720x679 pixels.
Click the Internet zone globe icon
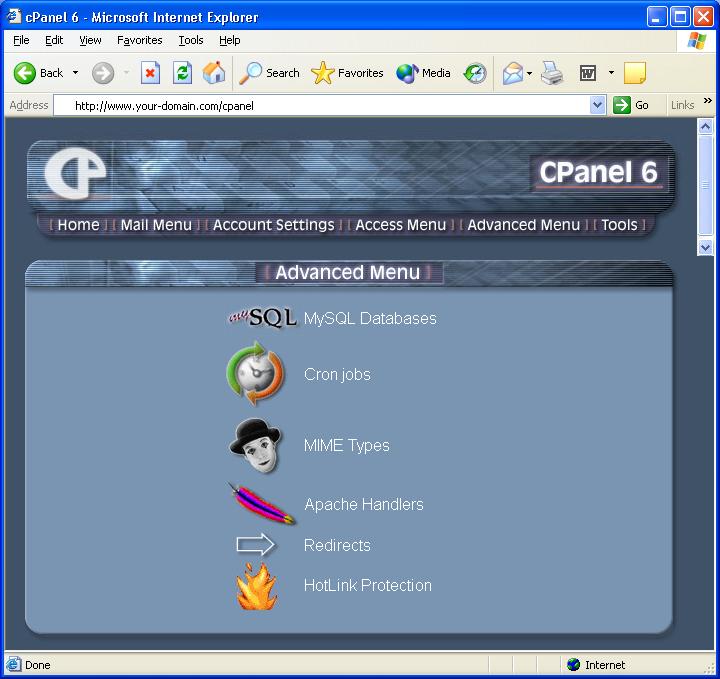[x=573, y=664]
